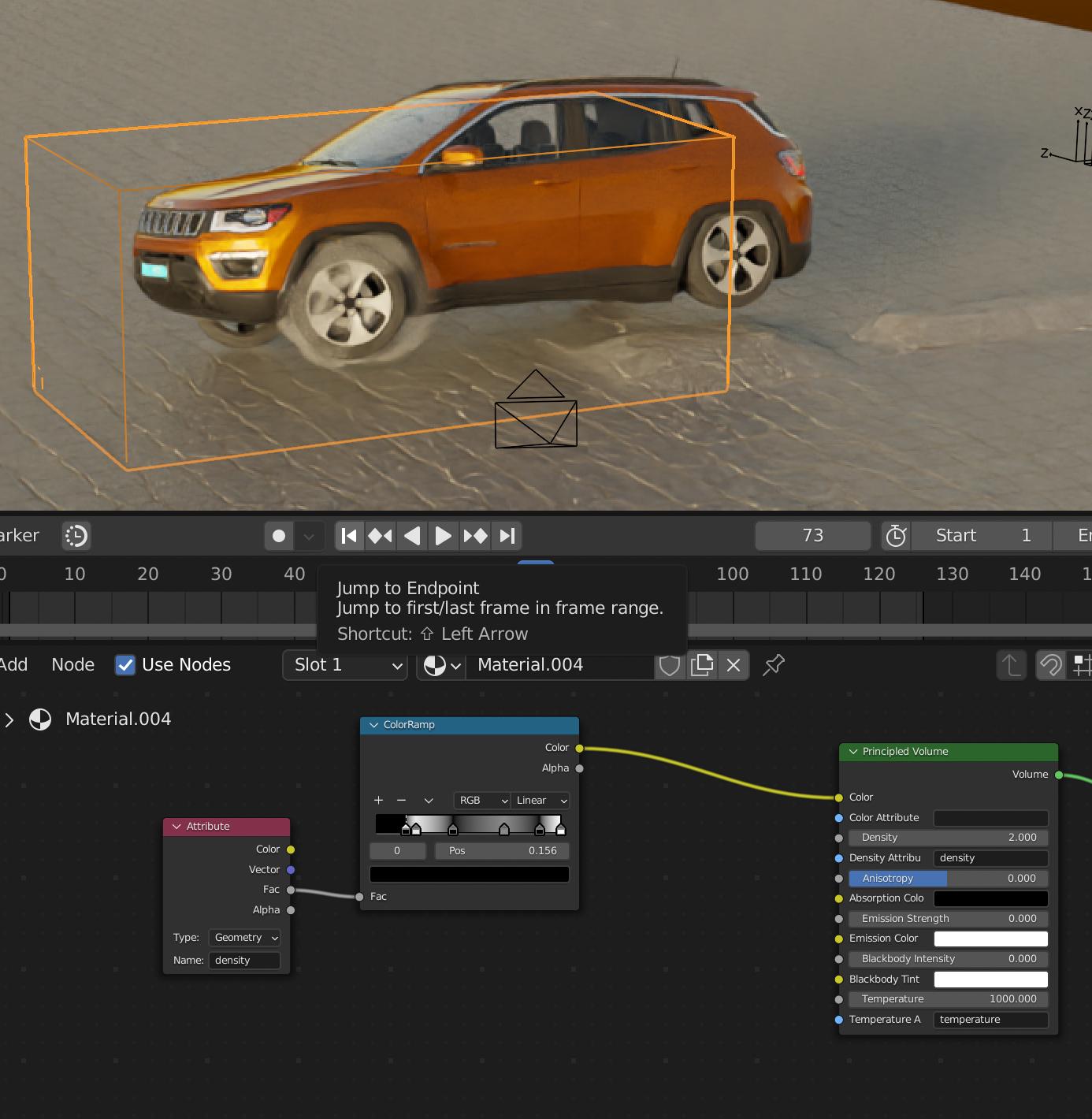Collapse the ColorRamp node
Viewport: 1092px width, 1119px height.
pyautogui.click(x=374, y=725)
